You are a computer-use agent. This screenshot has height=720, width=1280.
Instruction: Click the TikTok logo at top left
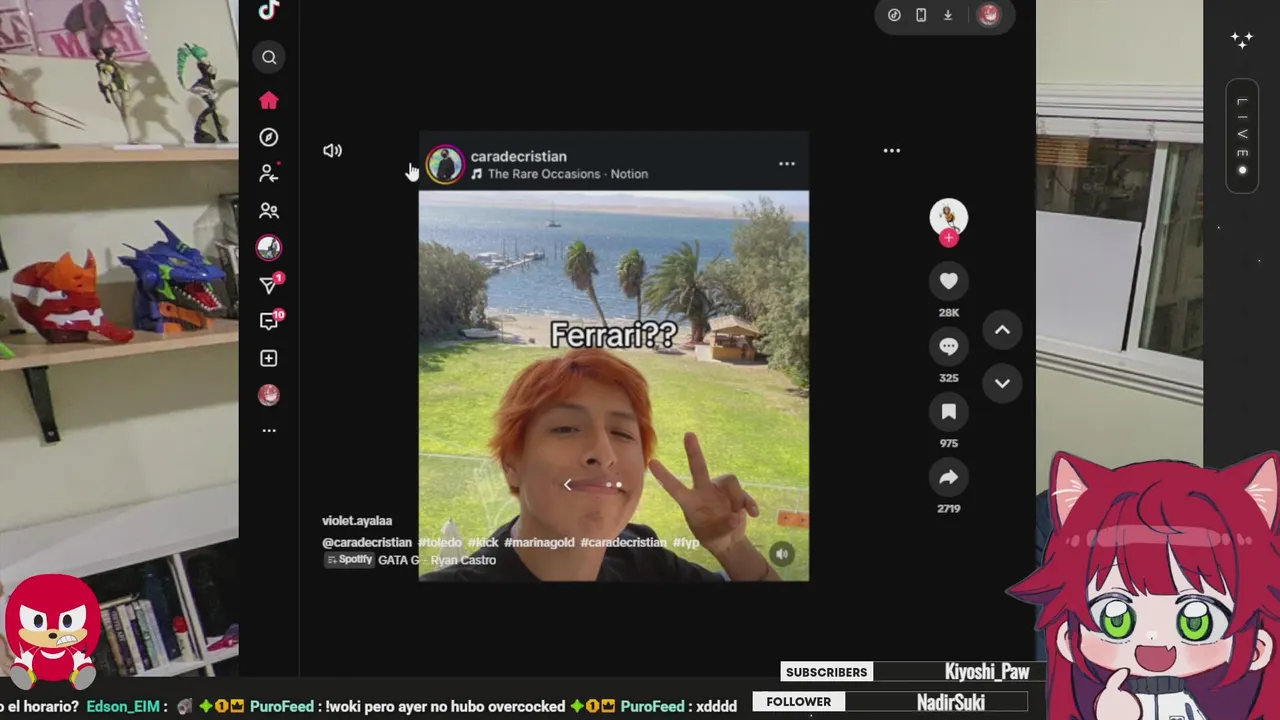(x=268, y=10)
